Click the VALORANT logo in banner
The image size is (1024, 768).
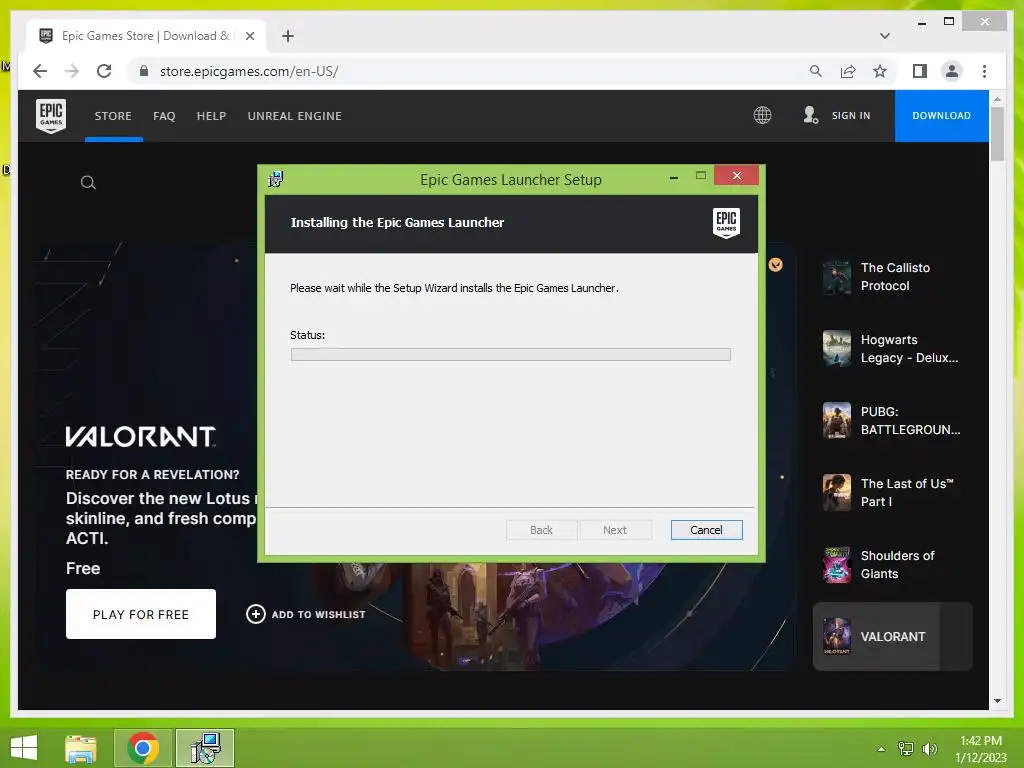pos(140,436)
